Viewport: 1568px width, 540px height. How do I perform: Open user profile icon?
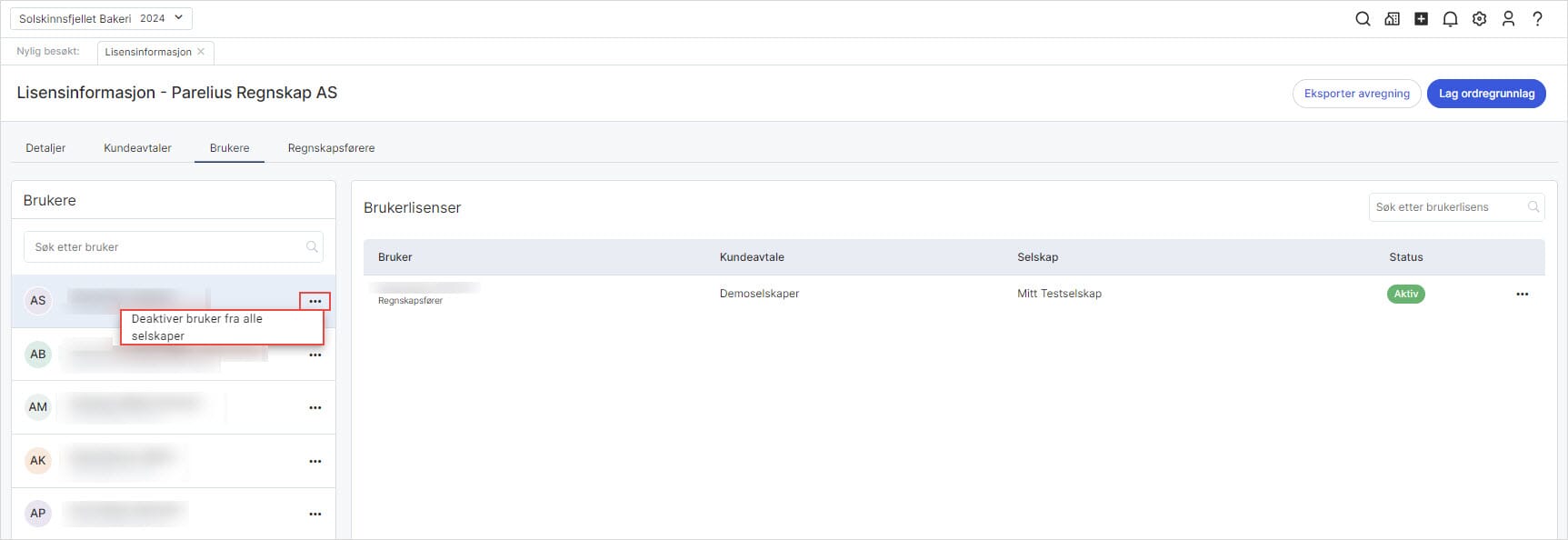(1508, 19)
